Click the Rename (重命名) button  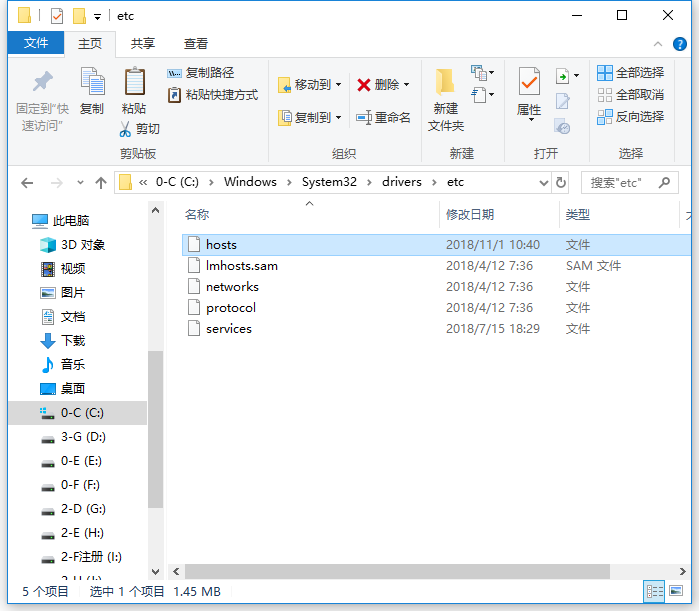[x=383, y=118]
